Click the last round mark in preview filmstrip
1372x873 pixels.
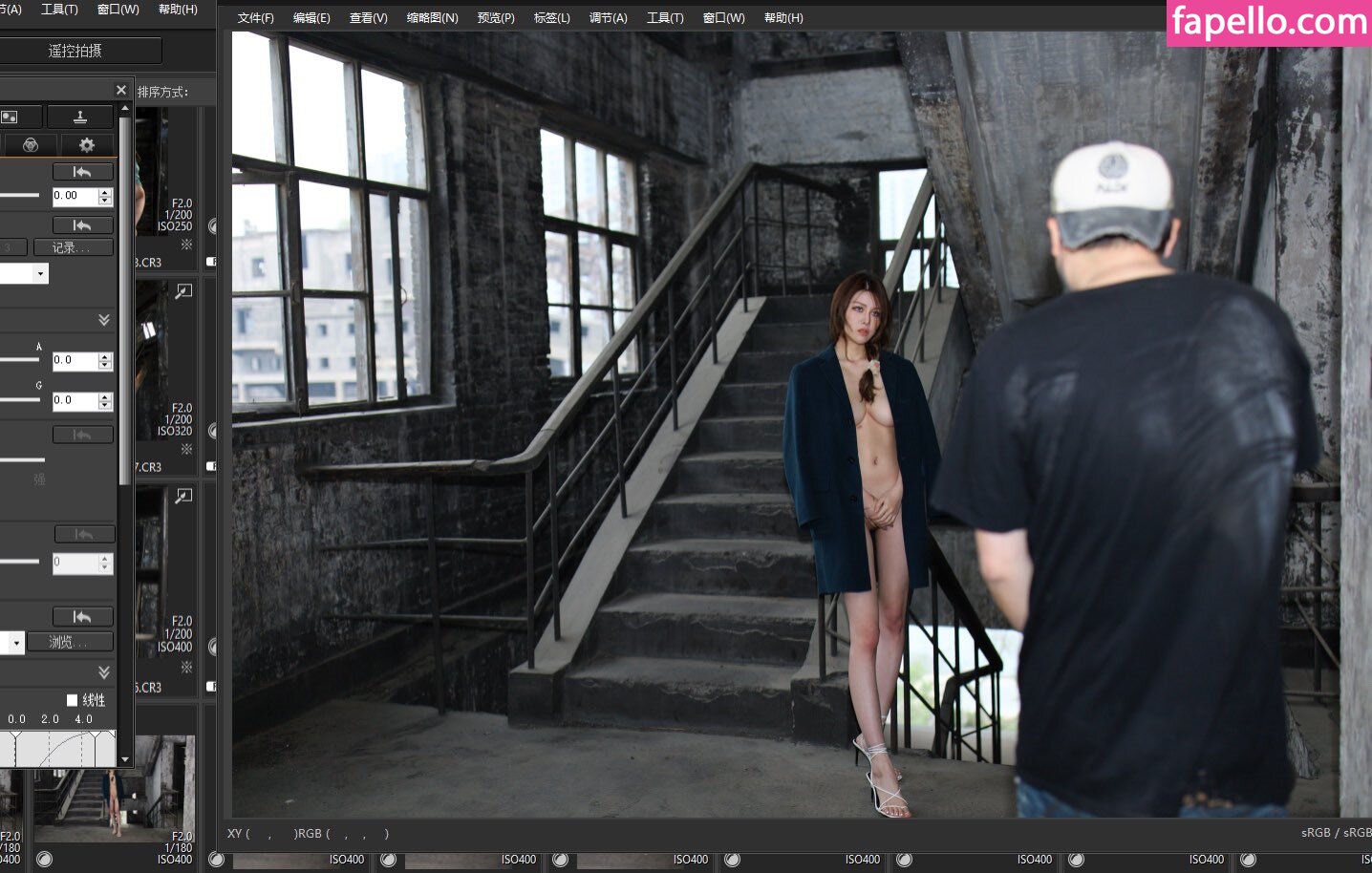pos(1248,860)
